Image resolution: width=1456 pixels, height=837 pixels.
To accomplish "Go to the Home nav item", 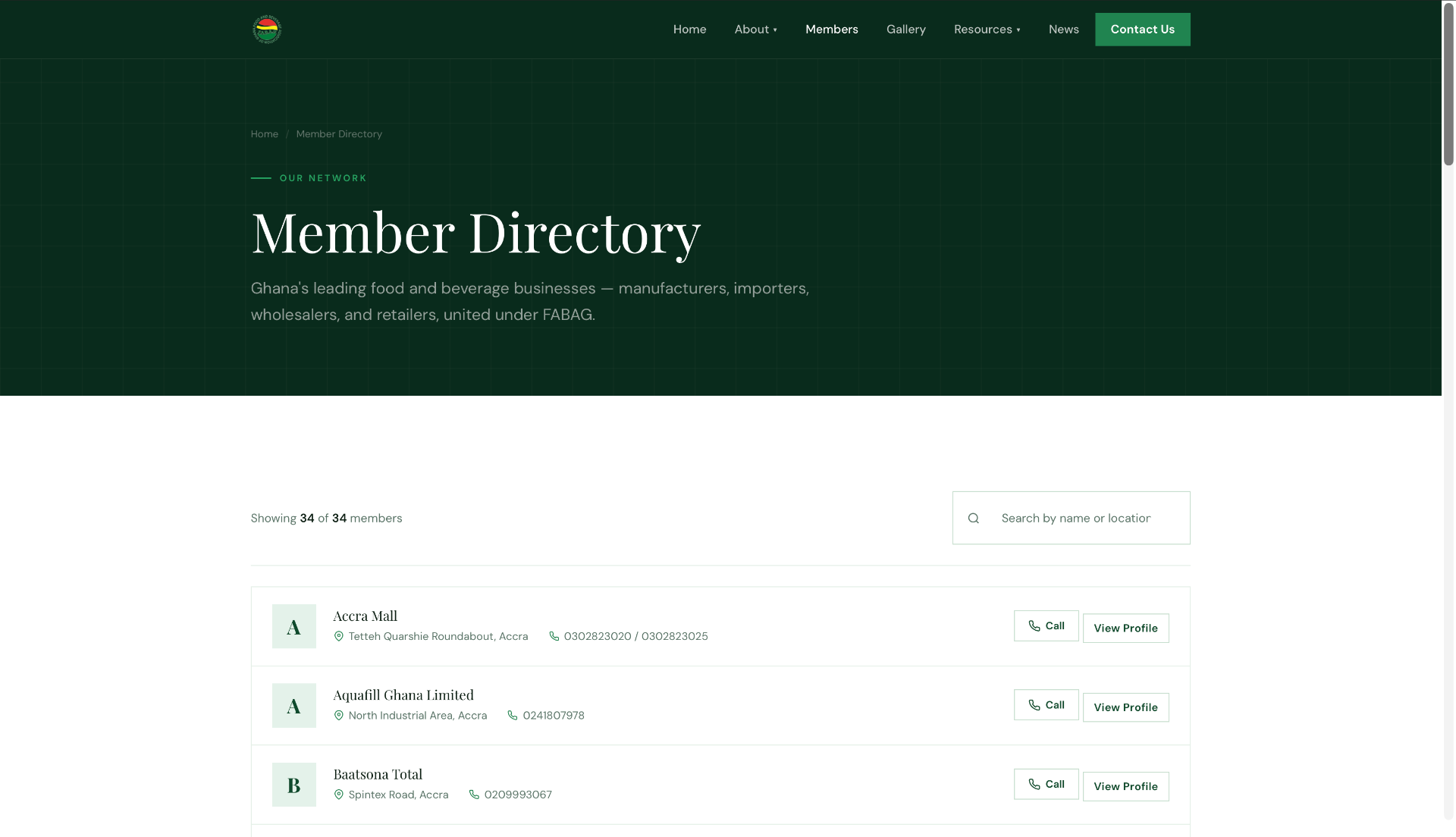I will pos(689,30).
